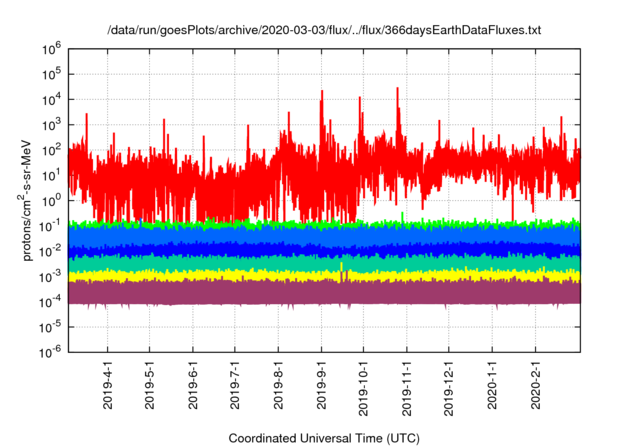Click the y-axis label 'protons/cm²-s-sr-MeV'
This screenshot has width=640, height=448.
click(x=26, y=200)
